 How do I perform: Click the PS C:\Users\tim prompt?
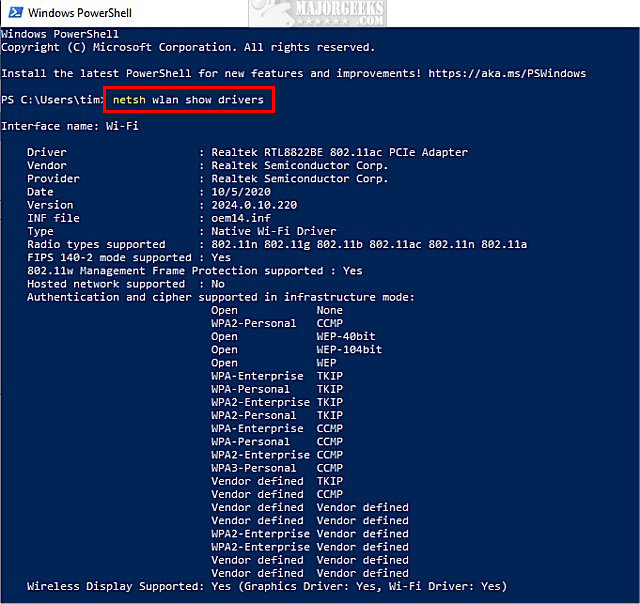pyautogui.click(x=51, y=100)
